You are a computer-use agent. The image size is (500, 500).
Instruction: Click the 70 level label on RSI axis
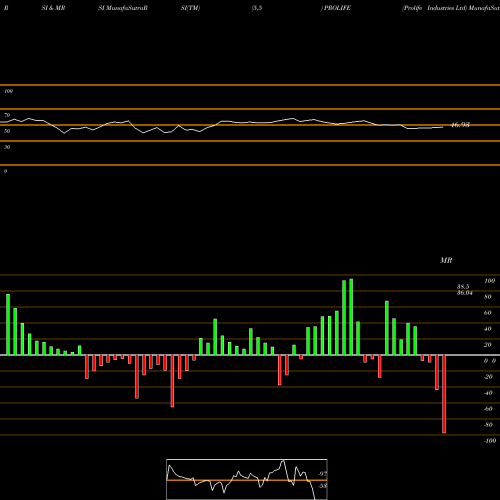(7, 115)
